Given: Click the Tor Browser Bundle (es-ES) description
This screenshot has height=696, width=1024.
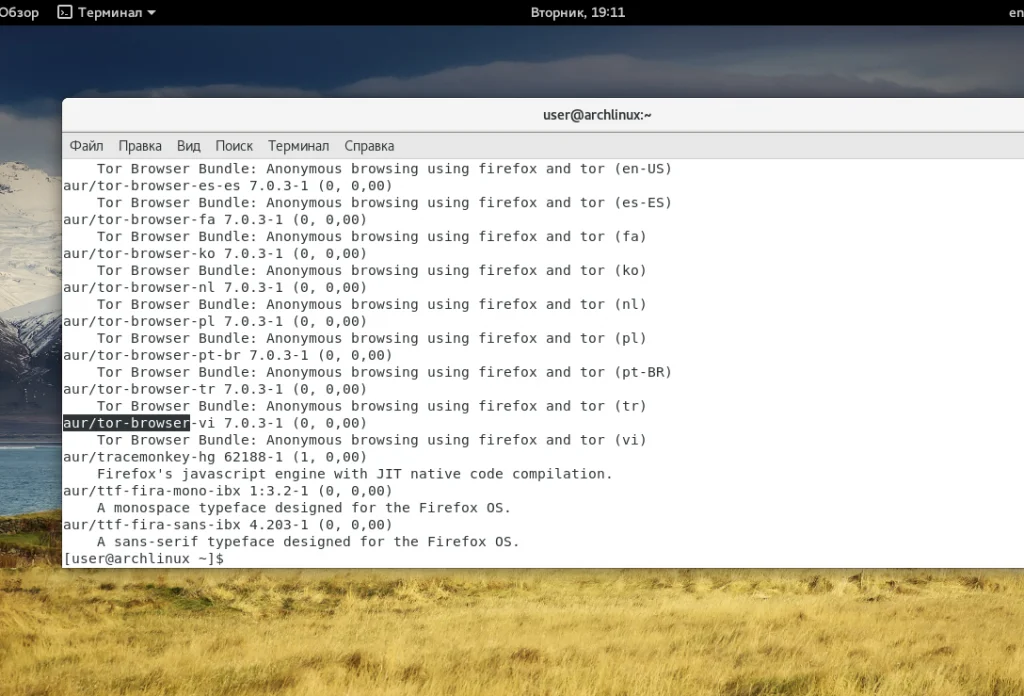Looking at the screenshot, I should click(x=384, y=202).
